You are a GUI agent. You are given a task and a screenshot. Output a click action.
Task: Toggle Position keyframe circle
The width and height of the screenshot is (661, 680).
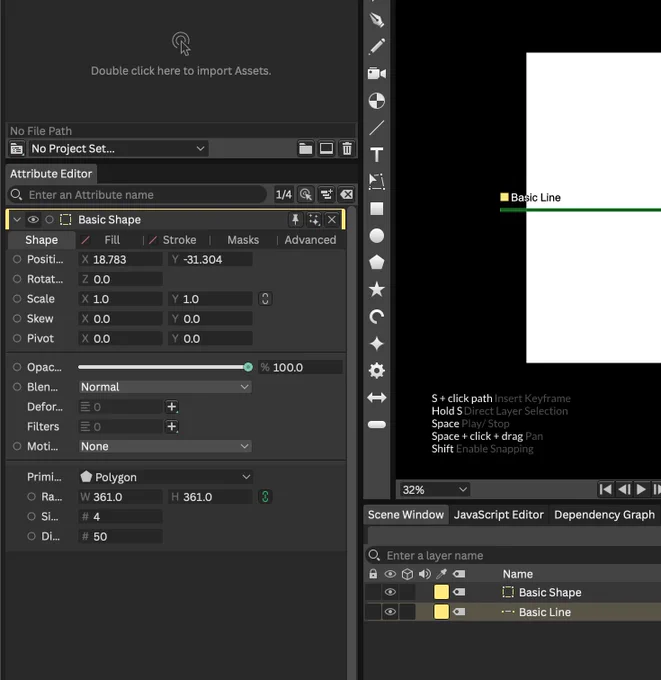point(17,259)
